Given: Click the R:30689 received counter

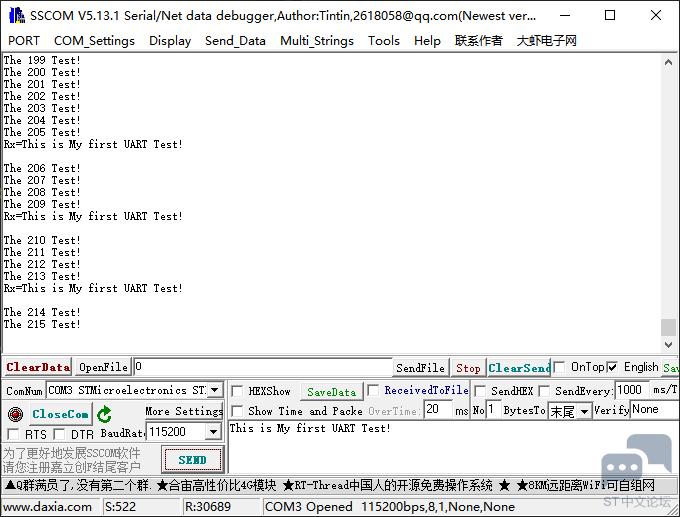Looking at the screenshot, I should [208, 507].
